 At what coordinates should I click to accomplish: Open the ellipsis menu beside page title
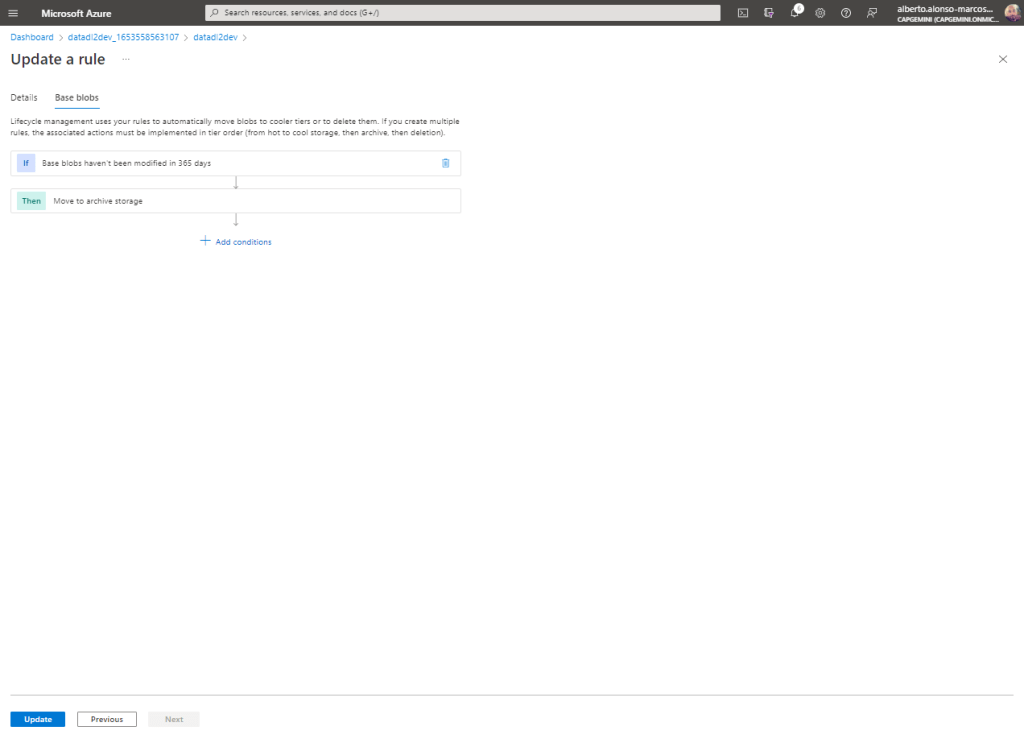pos(126,60)
